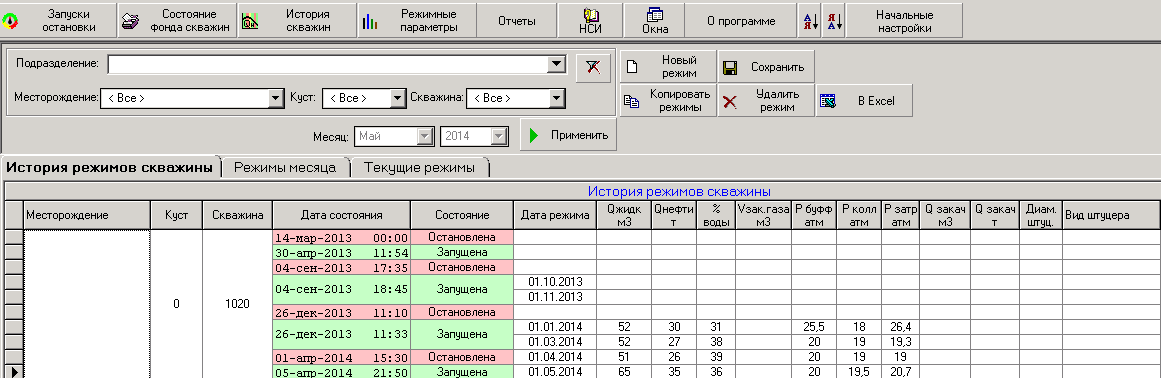Click Копировать режимы button
The image size is (1164, 383).
click(668, 101)
